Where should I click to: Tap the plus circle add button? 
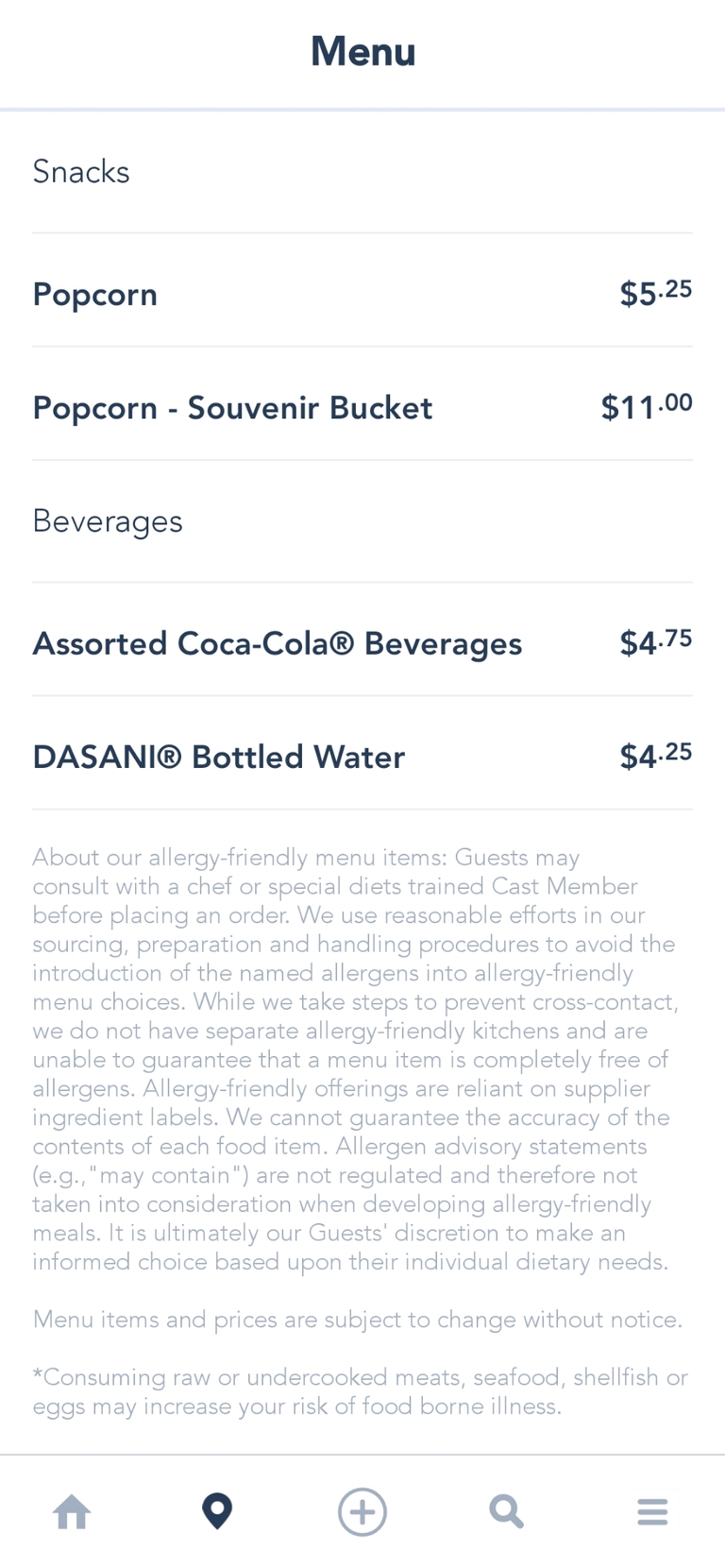(362, 1512)
